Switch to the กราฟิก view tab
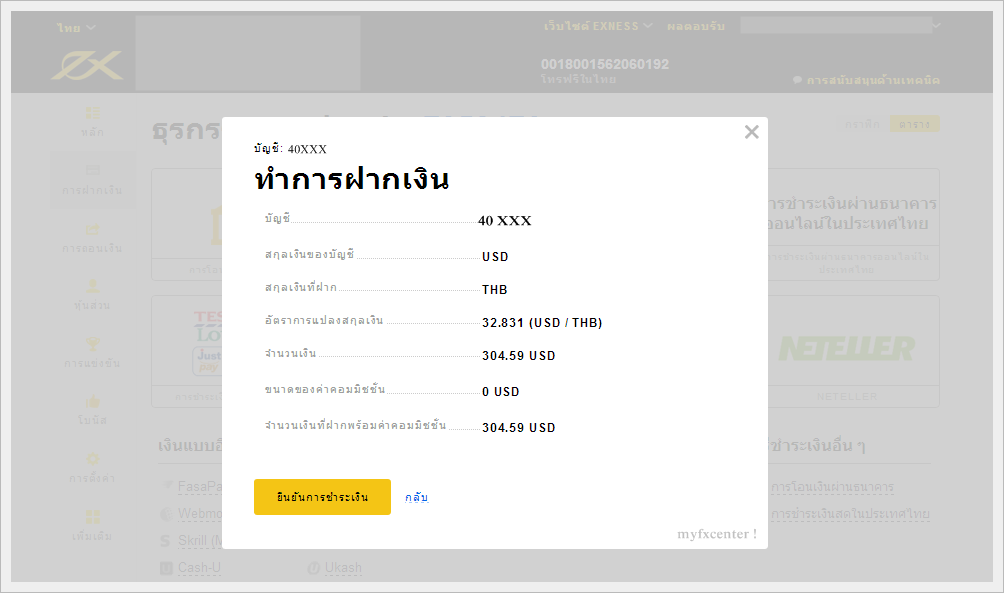 tap(862, 124)
